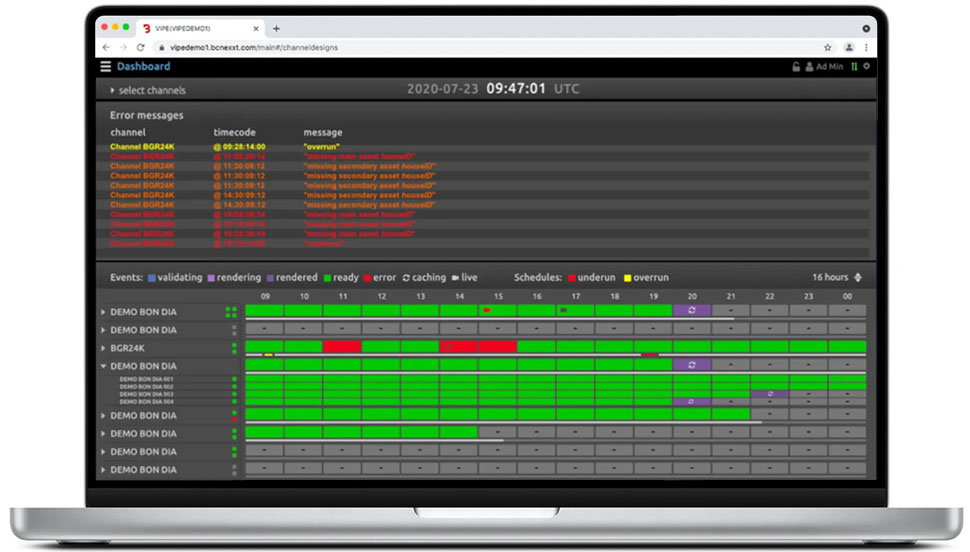Collapse the expanded DEMO BON DIA channel

[103, 366]
